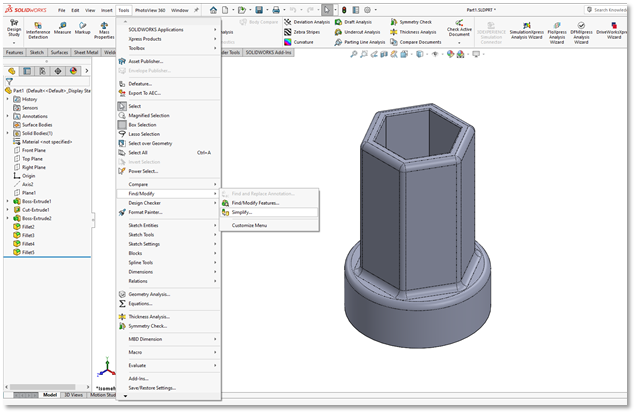This screenshot has height=414, width=636.
Task: Click the feature tree filter icon
Action: [x=9, y=82]
